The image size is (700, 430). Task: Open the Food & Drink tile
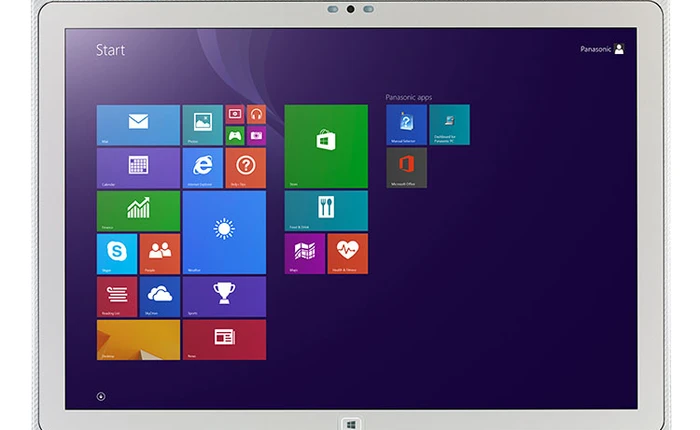[326, 211]
